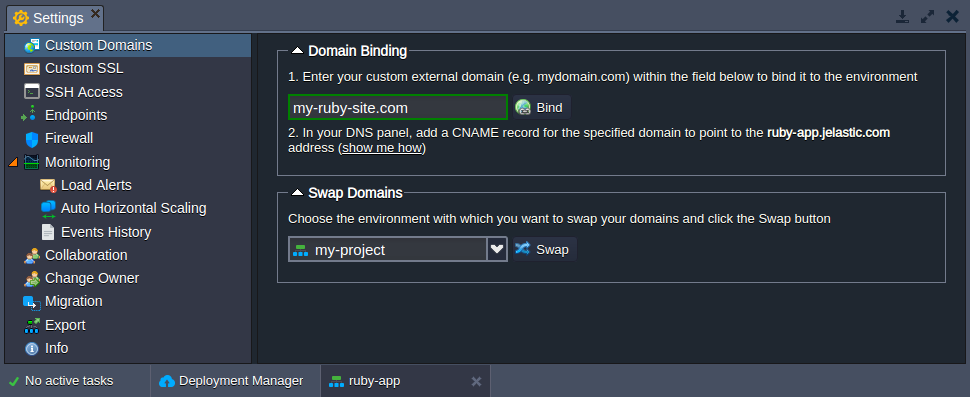This screenshot has height=397, width=970.
Task: Open Load Alerts under Monitoring
Action: point(128,185)
